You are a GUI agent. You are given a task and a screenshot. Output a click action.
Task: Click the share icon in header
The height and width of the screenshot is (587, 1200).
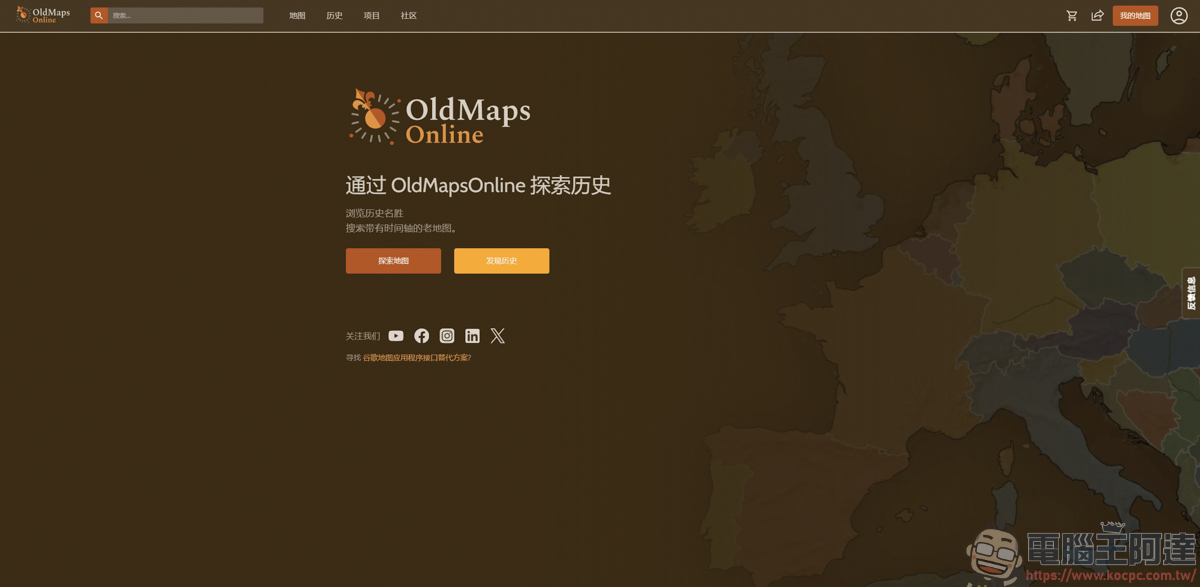(1097, 16)
